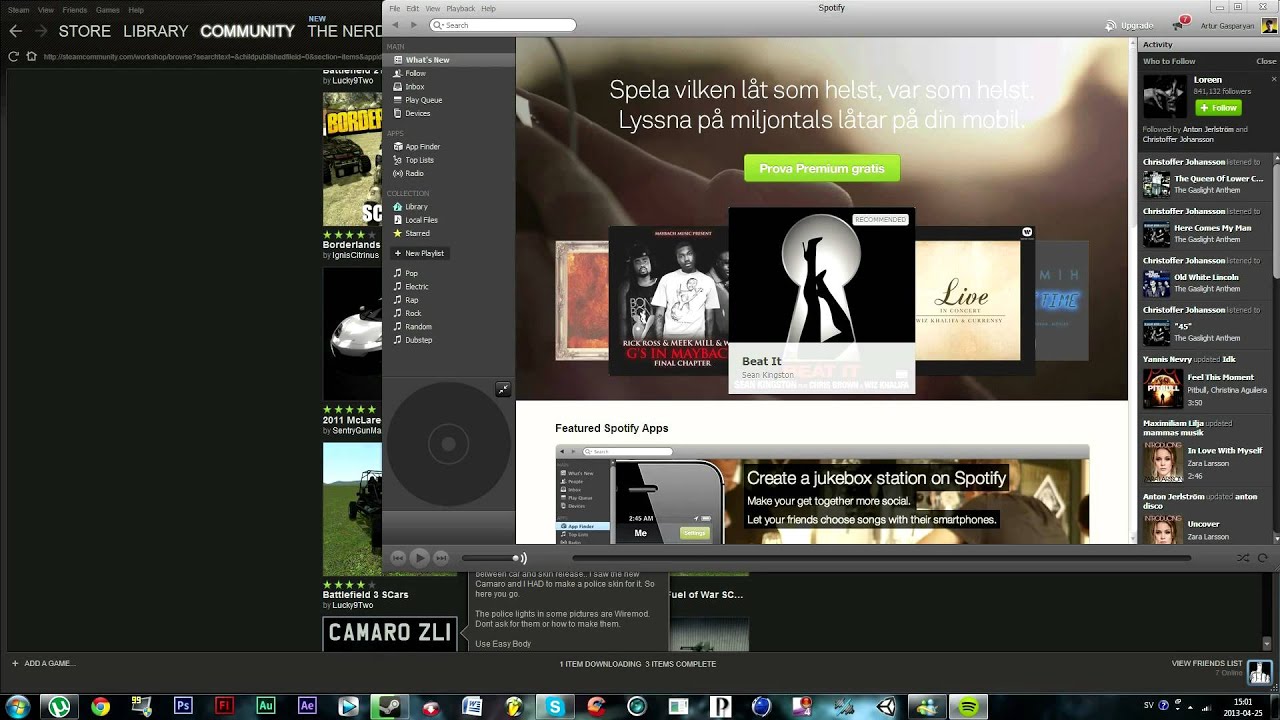The width and height of the screenshot is (1280, 720).
Task: Click Prova Premium gratis button
Action: tap(822, 168)
